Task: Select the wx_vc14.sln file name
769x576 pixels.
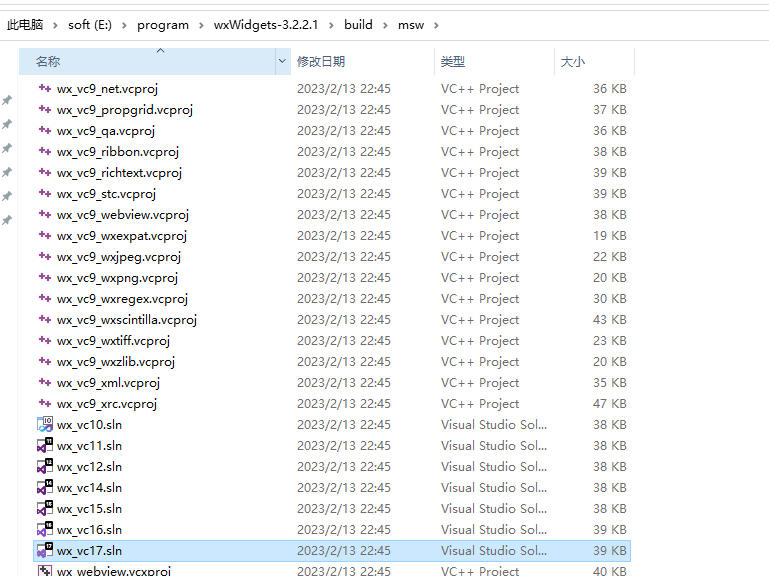Action: point(89,488)
